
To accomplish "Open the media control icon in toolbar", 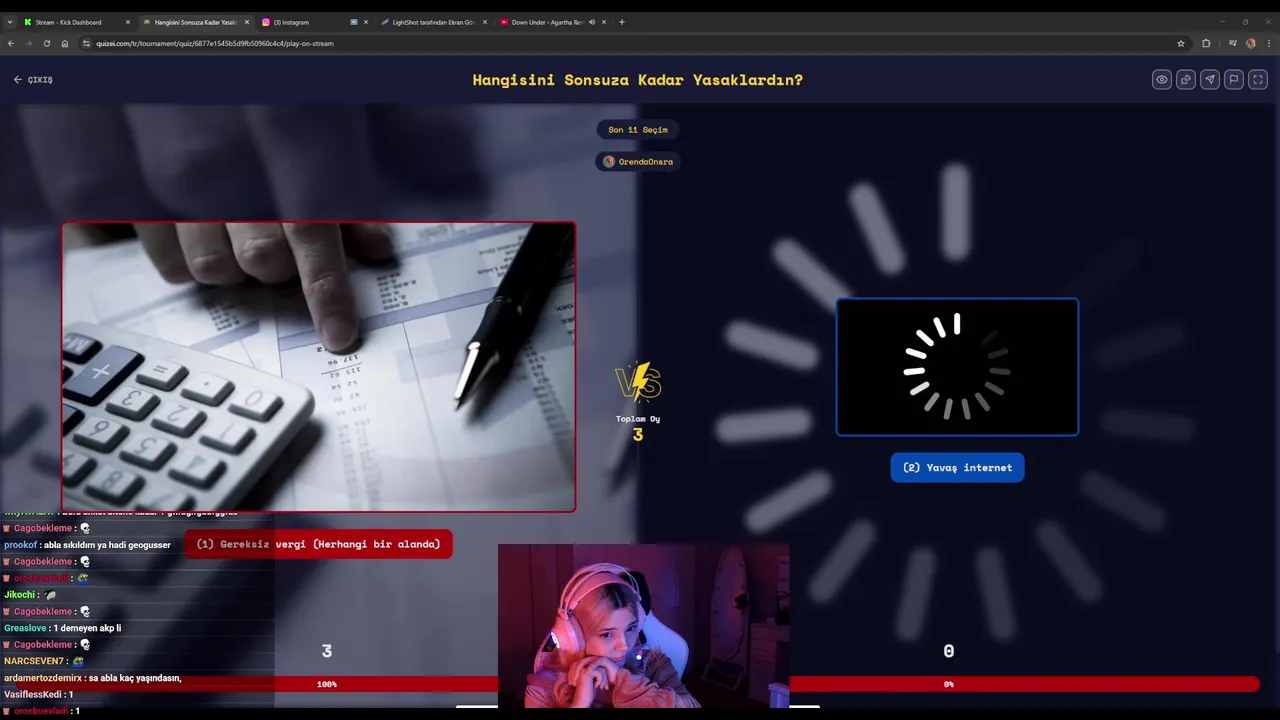I will 1233,43.
